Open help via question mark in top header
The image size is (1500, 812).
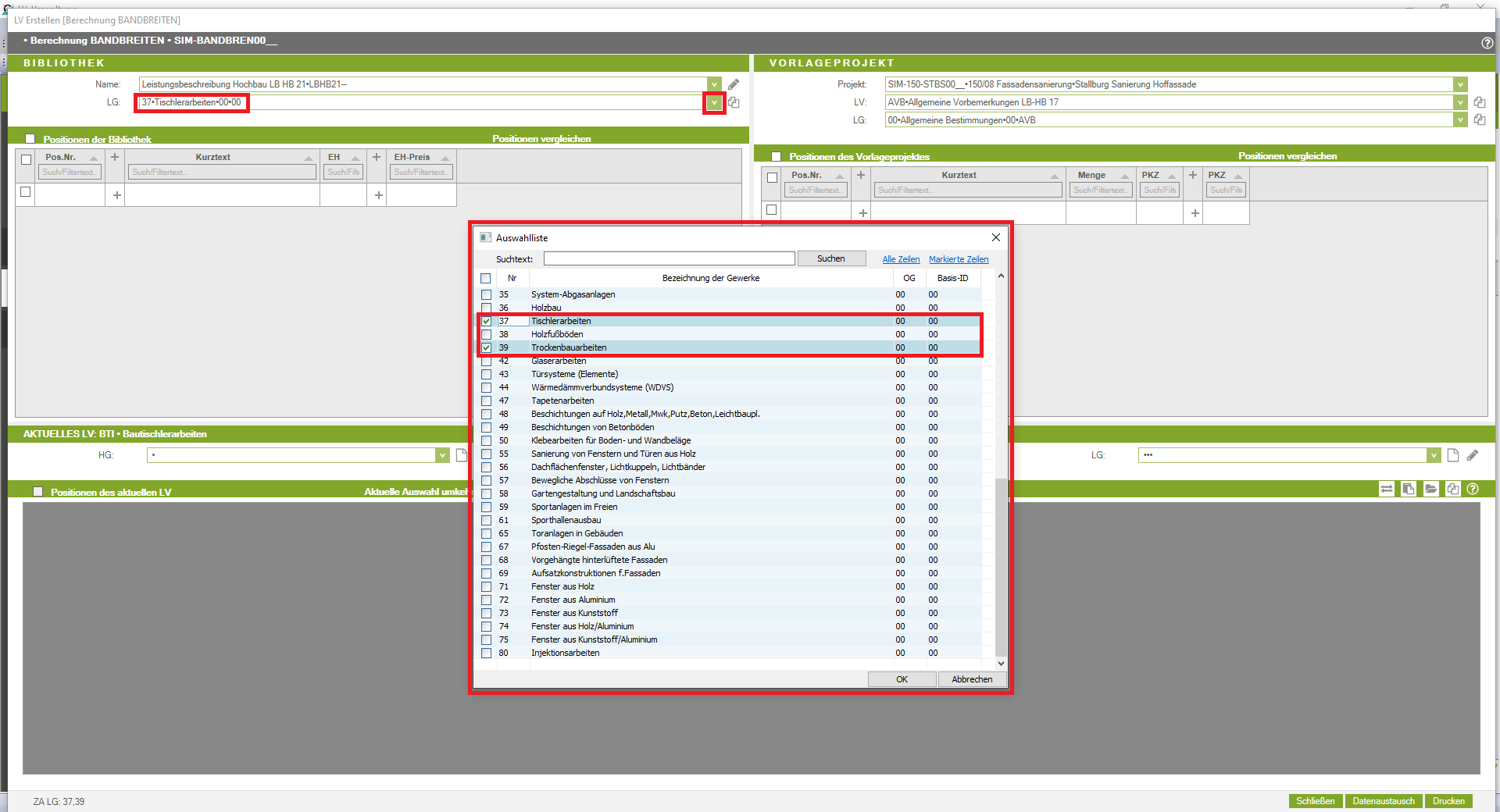[1487, 43]
